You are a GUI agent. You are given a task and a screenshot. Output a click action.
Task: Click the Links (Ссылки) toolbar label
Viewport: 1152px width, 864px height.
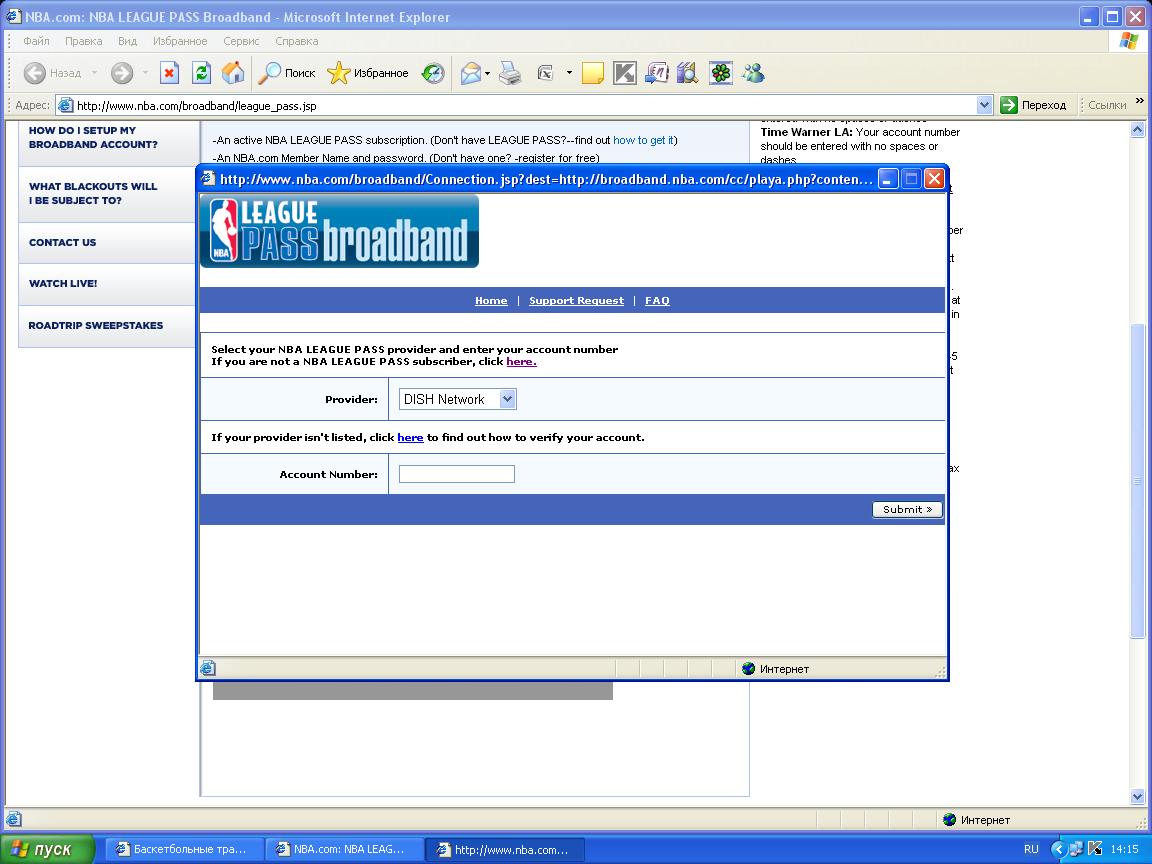pos(1106,105)
